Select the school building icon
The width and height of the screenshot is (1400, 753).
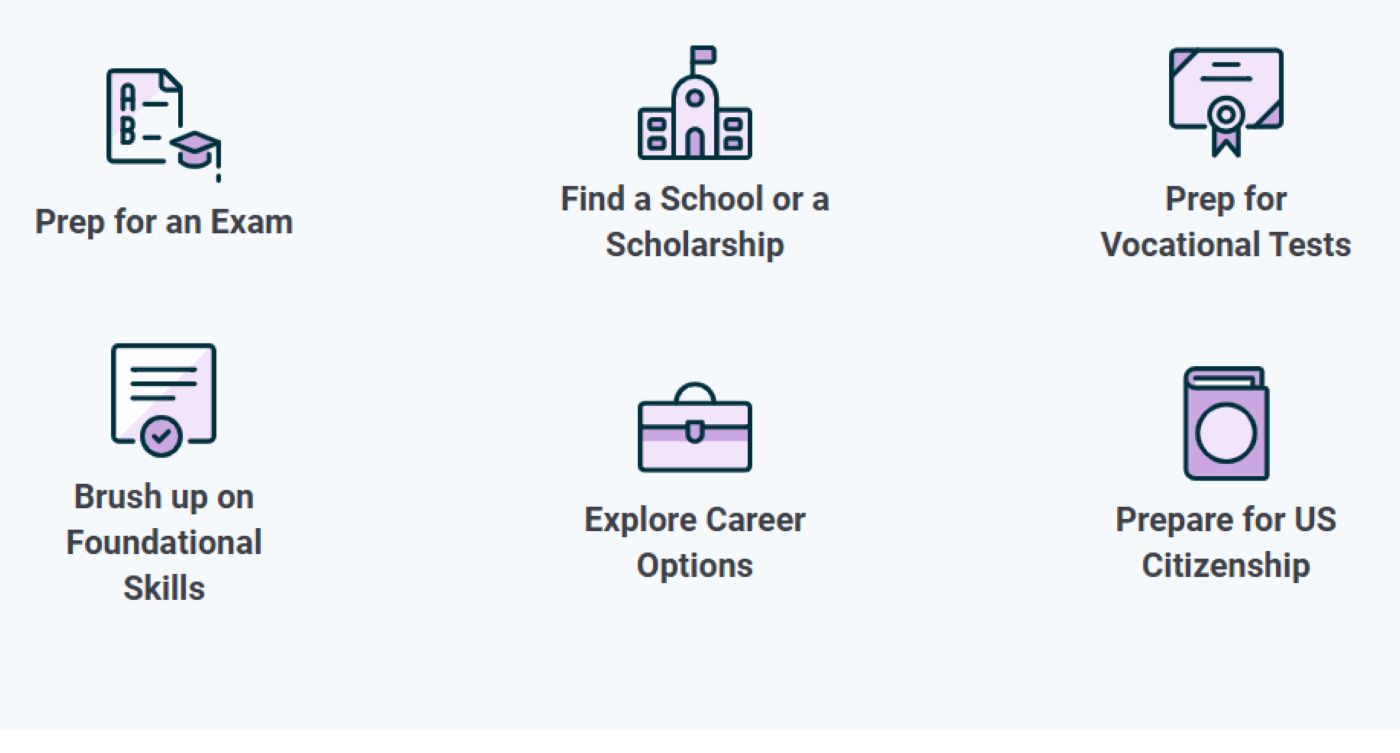(x=695, y=105)
